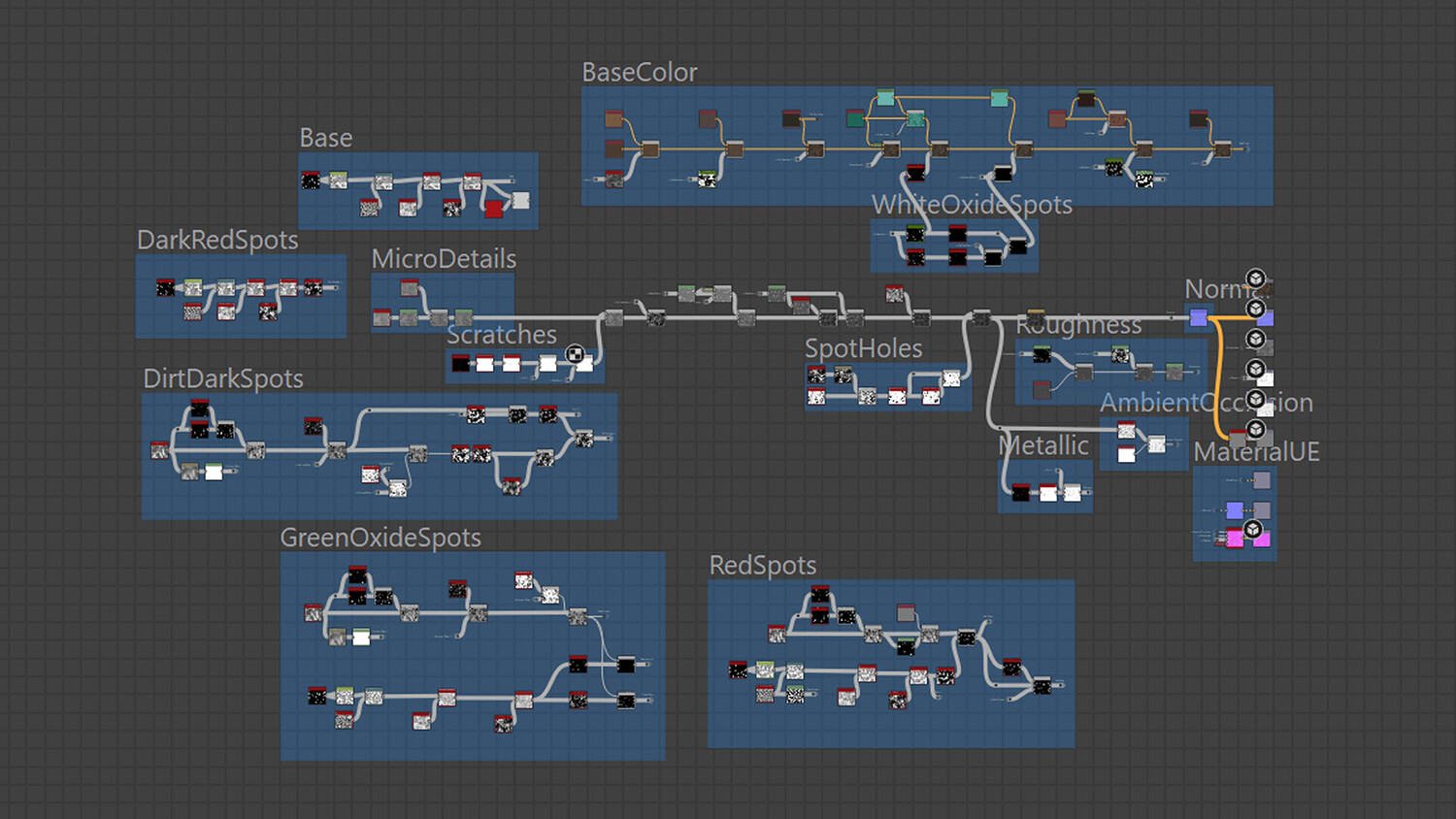Select the magenta red-header node in MaterialUE
This screenshot has height=819, width=1456.
(x=1235, y=539)
